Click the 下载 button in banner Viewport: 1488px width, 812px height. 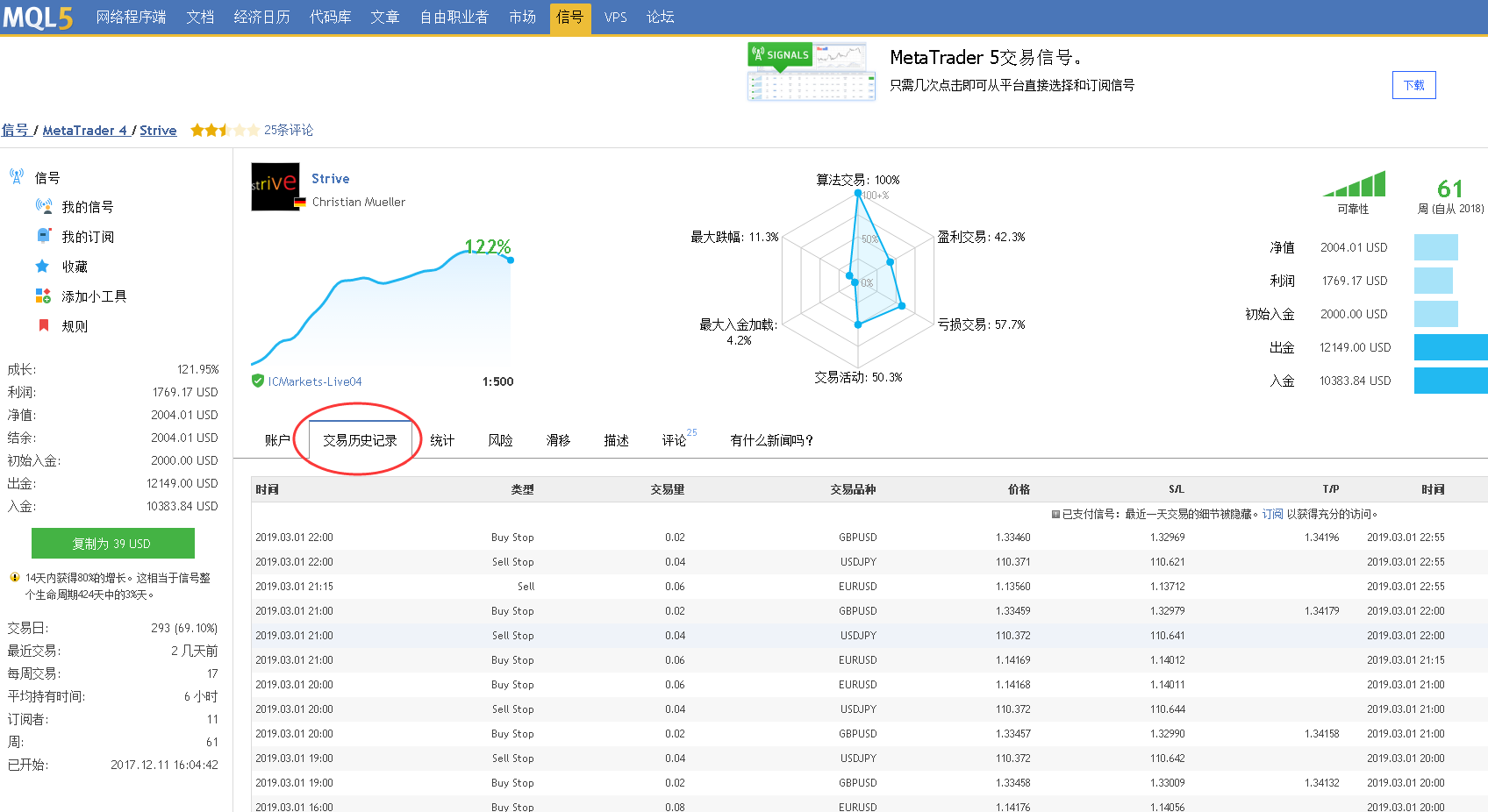tap(1413, 85)
